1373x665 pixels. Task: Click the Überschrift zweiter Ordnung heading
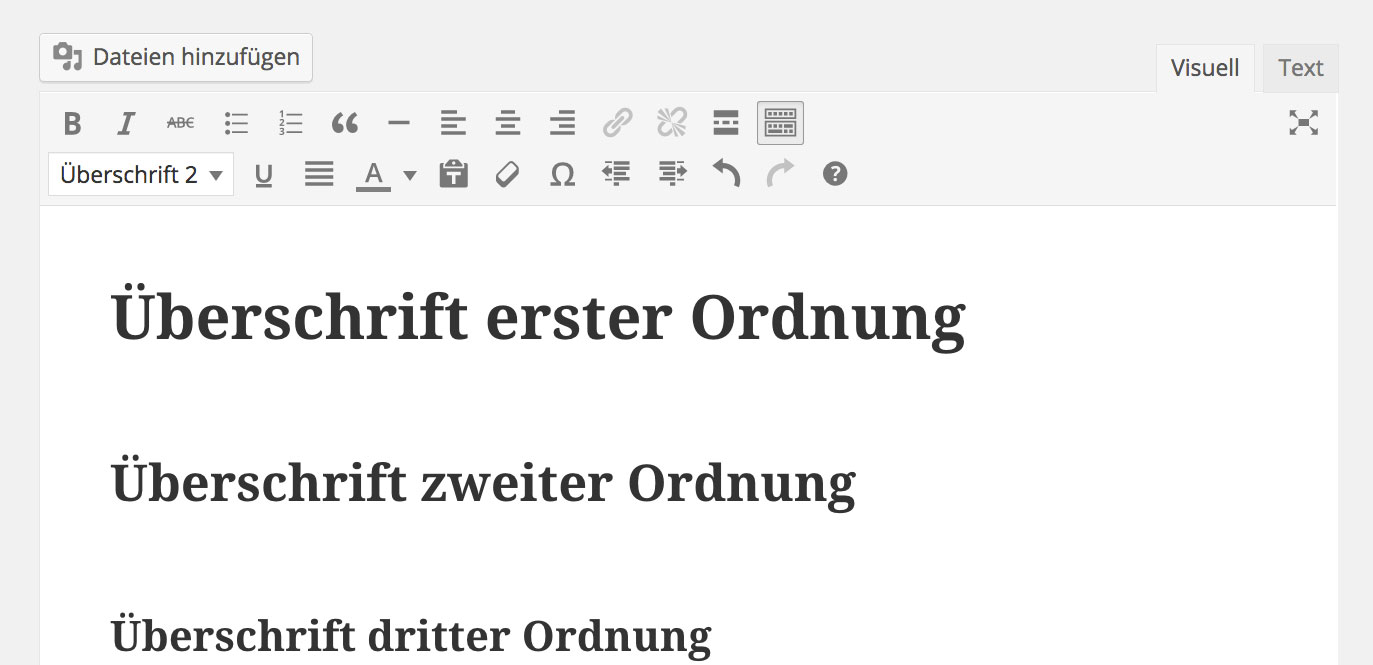click(x=484, y=483)
